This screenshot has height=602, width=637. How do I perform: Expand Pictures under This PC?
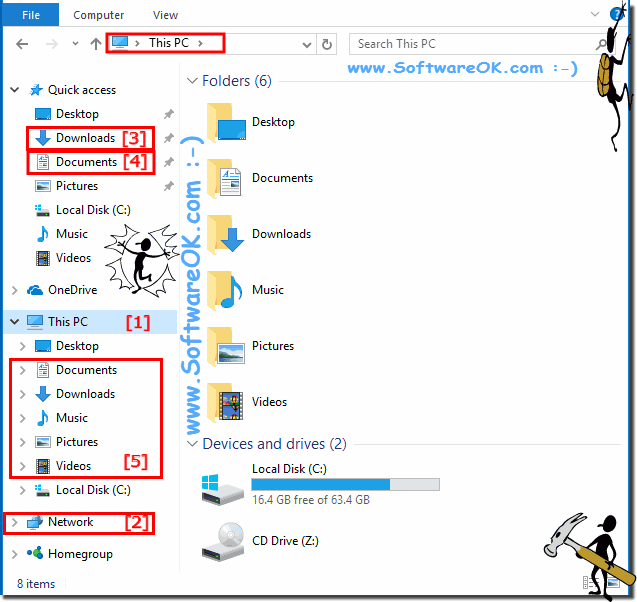23,442
